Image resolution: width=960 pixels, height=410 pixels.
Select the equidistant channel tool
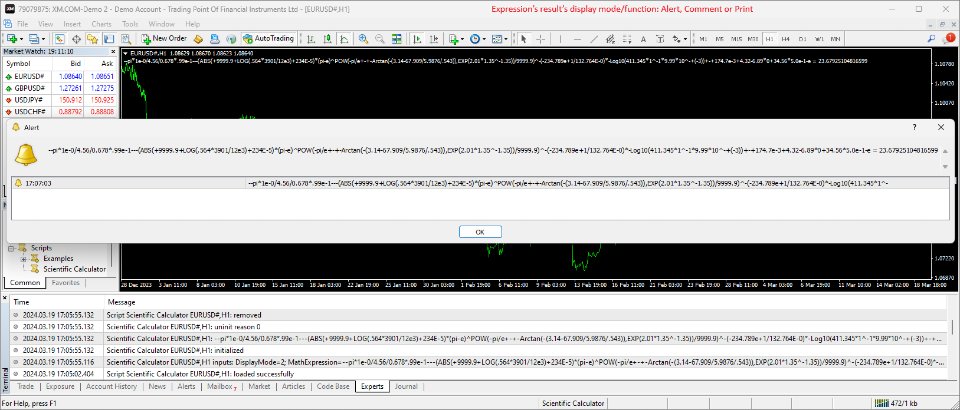(x=610, y=39)
